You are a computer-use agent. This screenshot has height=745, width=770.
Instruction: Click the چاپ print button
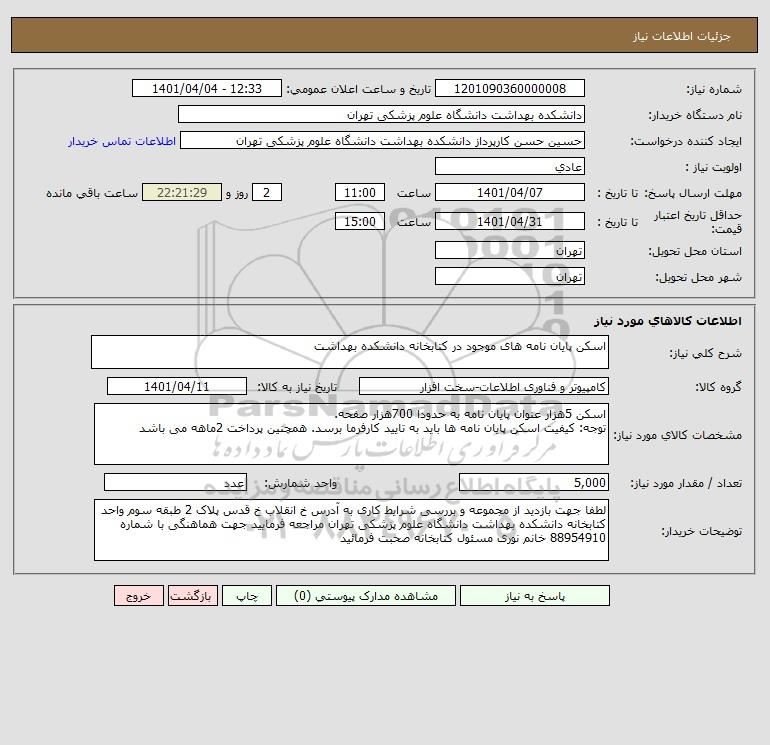pyautogui.click(x=247, y=596)
